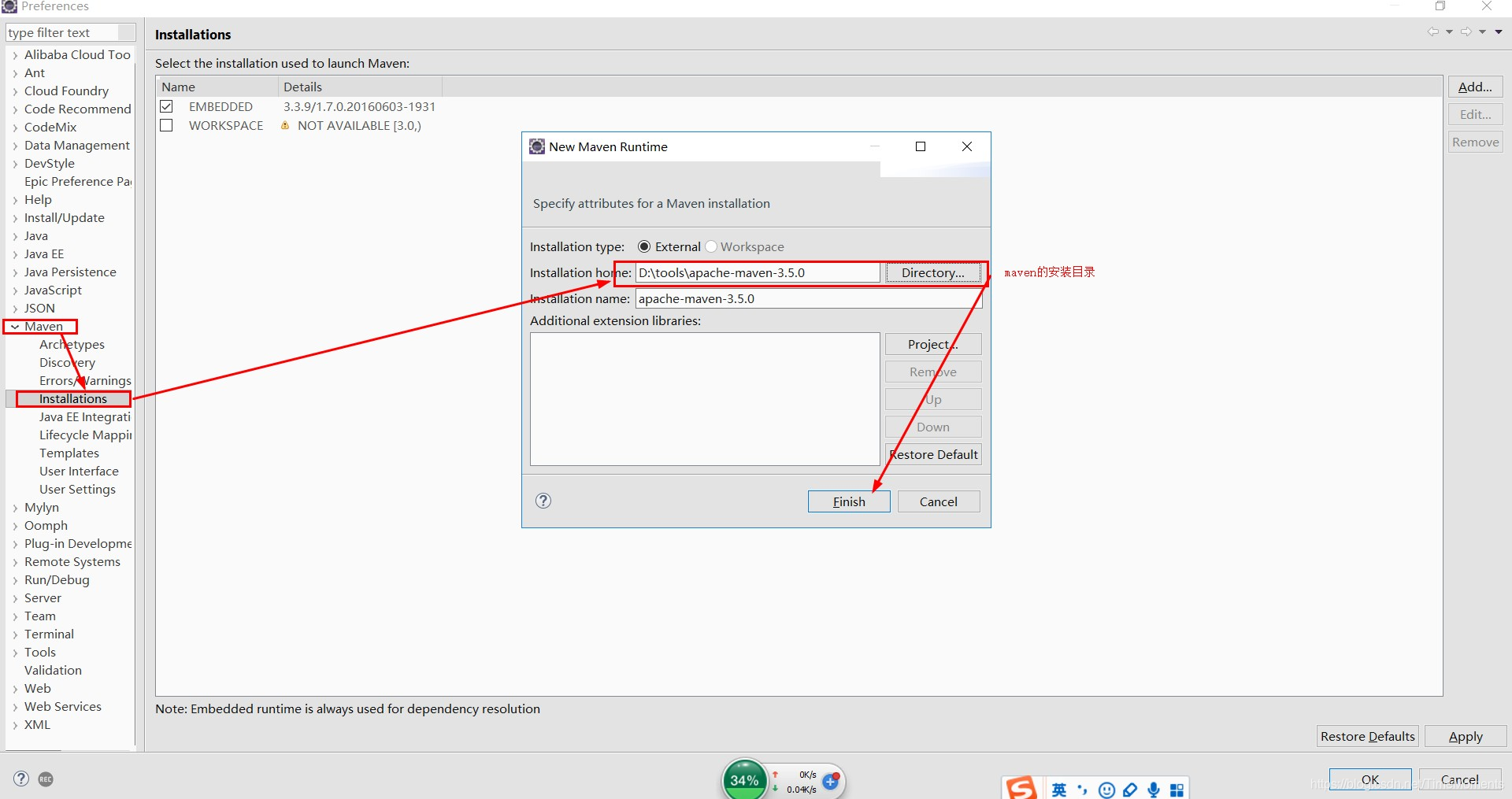The image size is (1512, 799).
Task: Click the Directory... button
Action: 933,272
